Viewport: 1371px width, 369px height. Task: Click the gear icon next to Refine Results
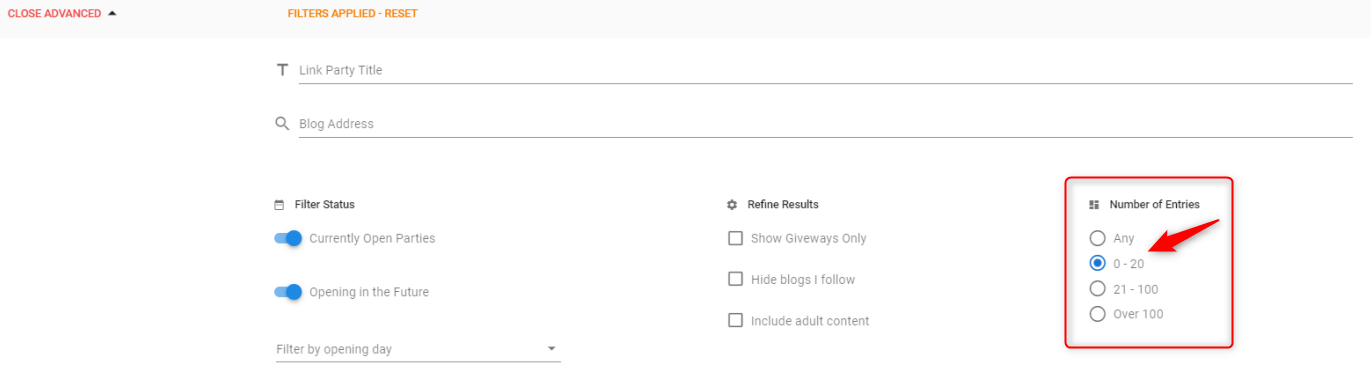(x=732, y=205)
